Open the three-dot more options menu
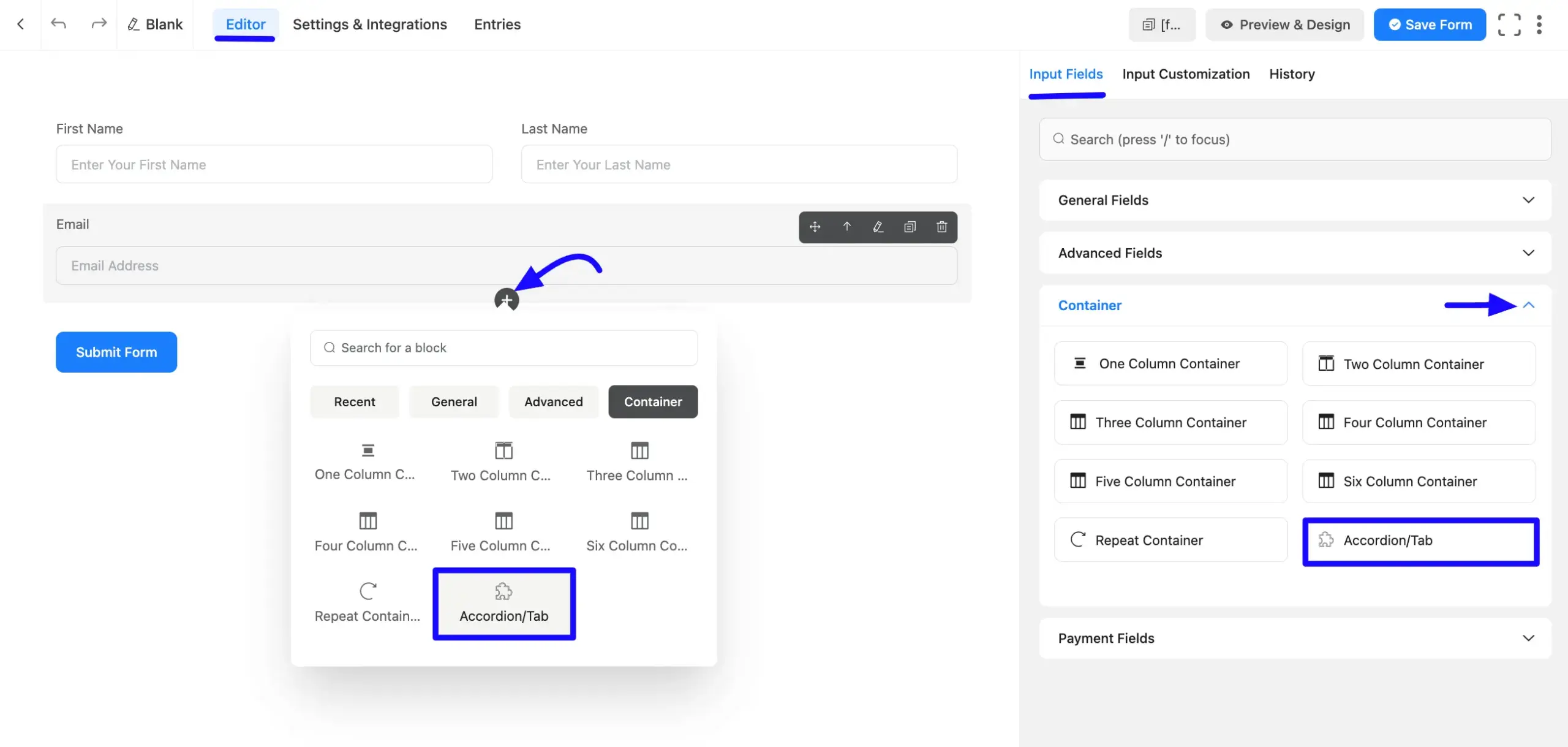This screenshot has width=1568, height=747. [x=1539, y=25]
